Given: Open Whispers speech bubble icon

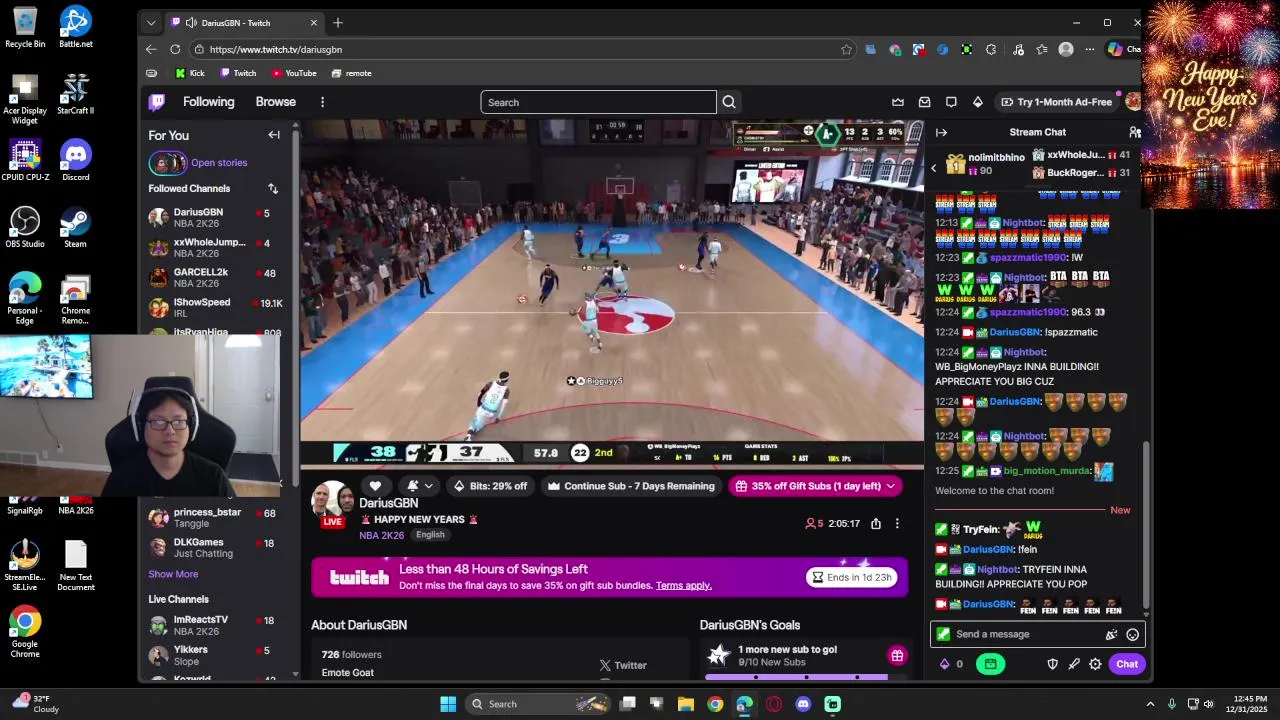Looking at the screenshot, I should pyautogui.click(x=951, y=102).
